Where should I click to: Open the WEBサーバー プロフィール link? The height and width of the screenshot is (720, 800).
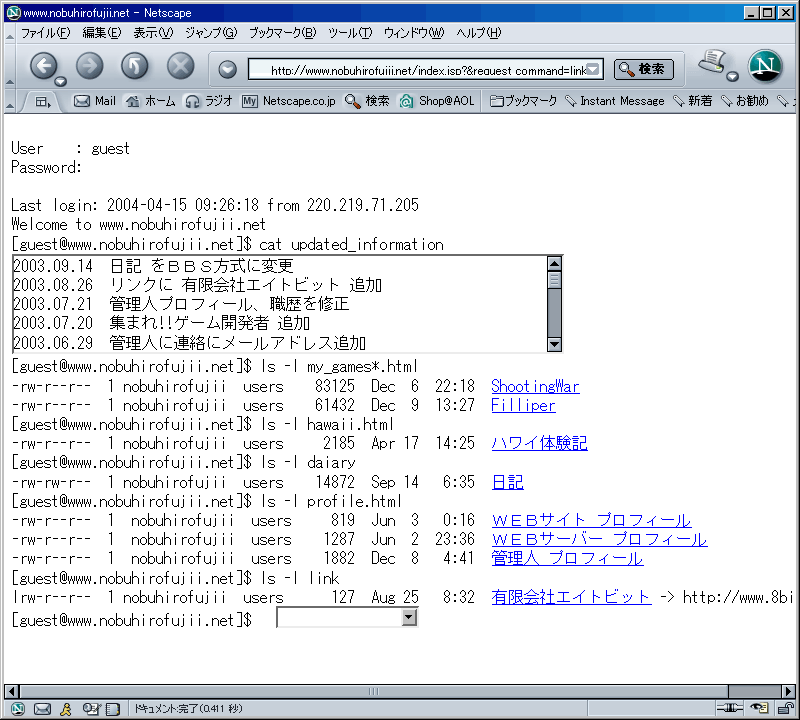[x=599, y=539]
